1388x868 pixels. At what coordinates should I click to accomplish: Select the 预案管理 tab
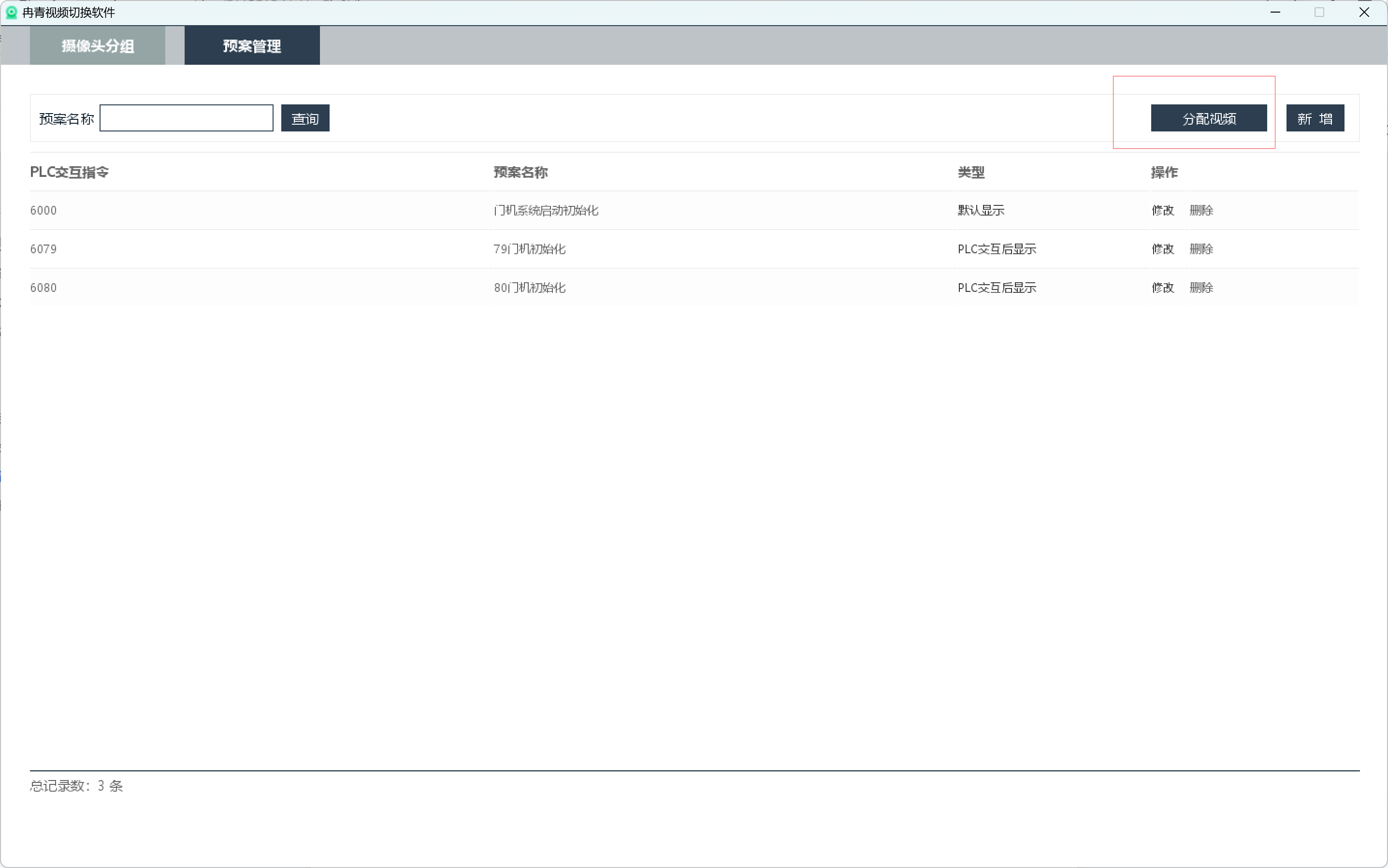251,45
